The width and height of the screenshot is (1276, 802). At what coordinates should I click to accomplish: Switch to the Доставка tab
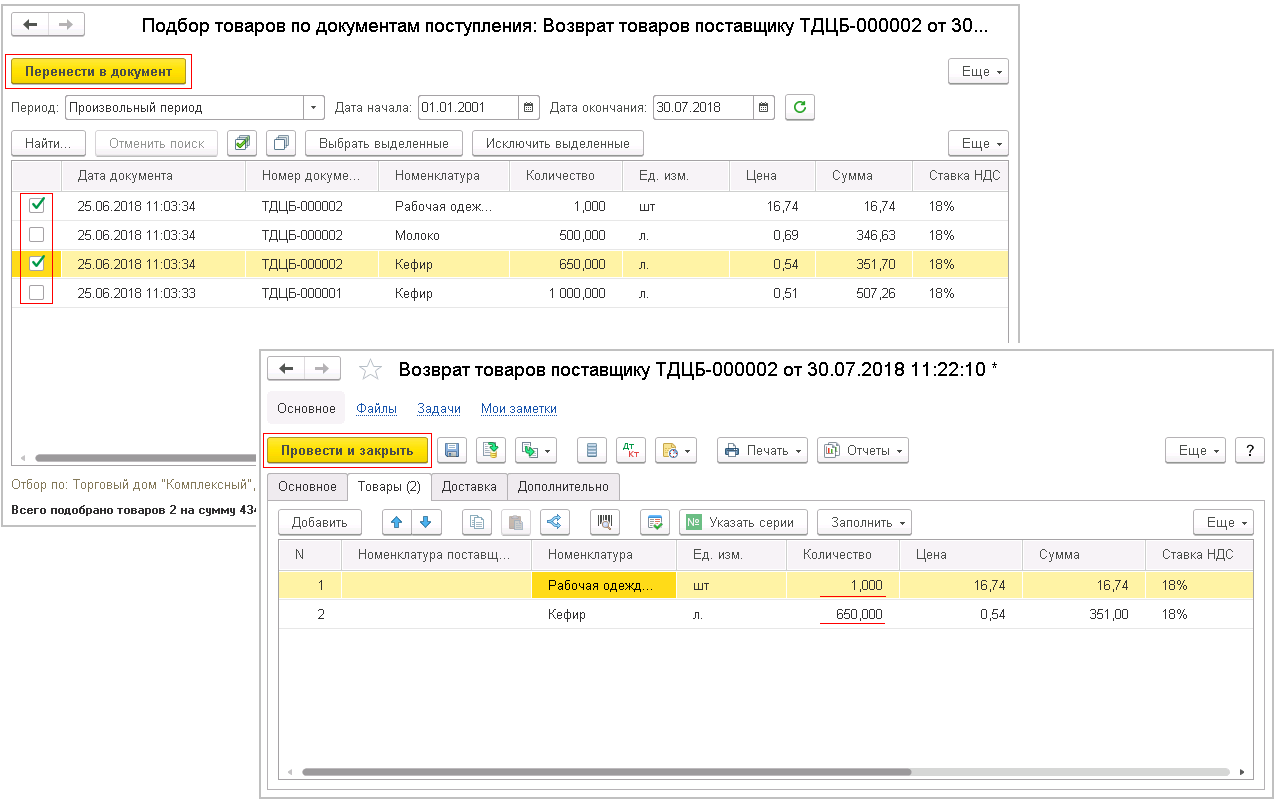[x=469, y=487]
